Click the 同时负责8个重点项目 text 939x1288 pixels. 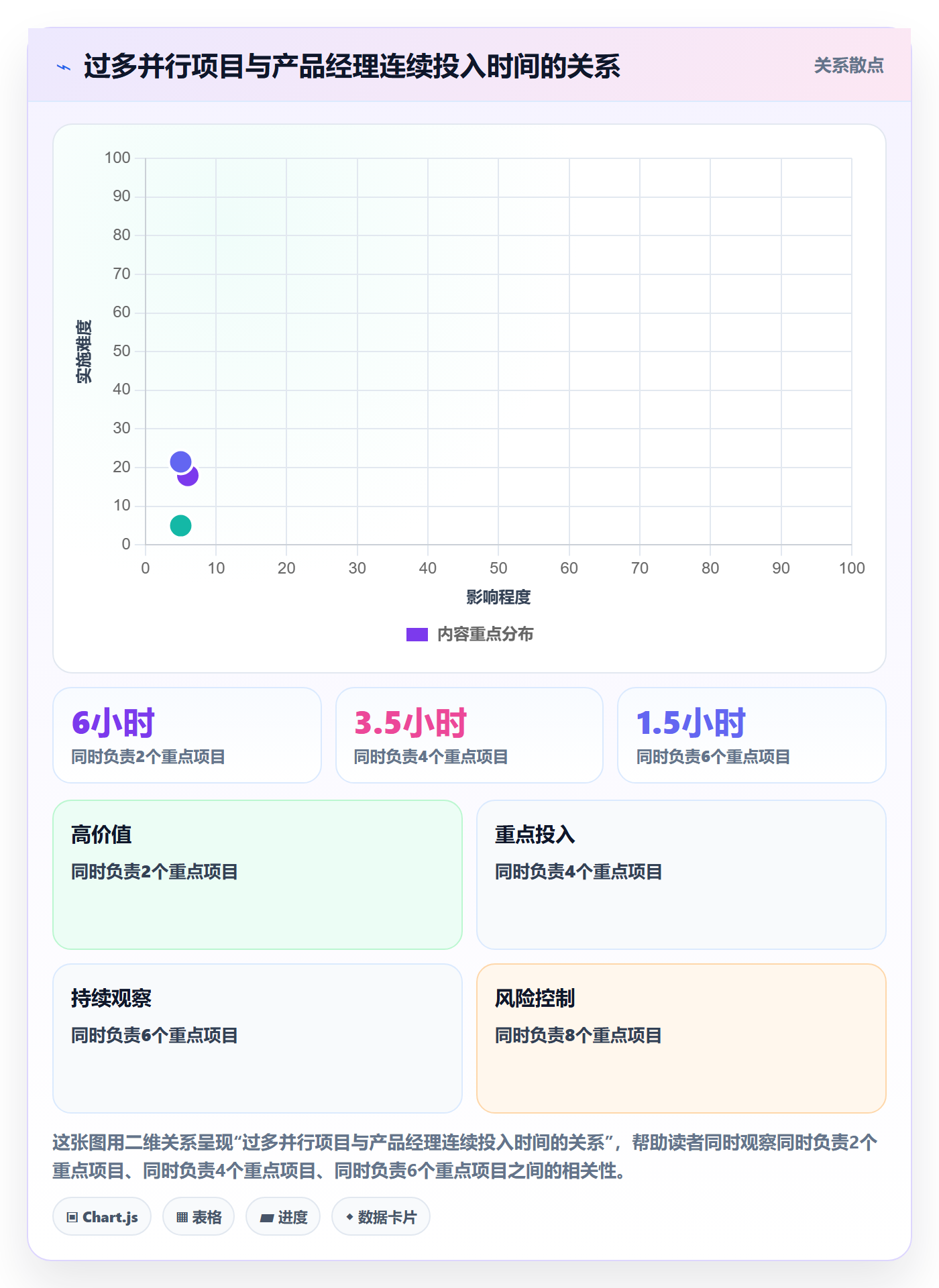pyautogui.click(x=578, y=1036)
